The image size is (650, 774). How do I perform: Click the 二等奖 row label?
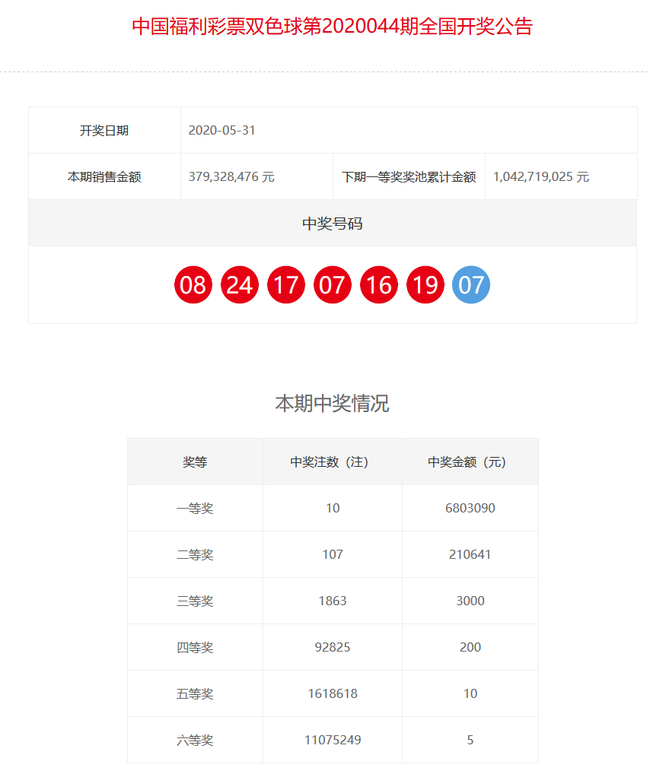(195, 555)
